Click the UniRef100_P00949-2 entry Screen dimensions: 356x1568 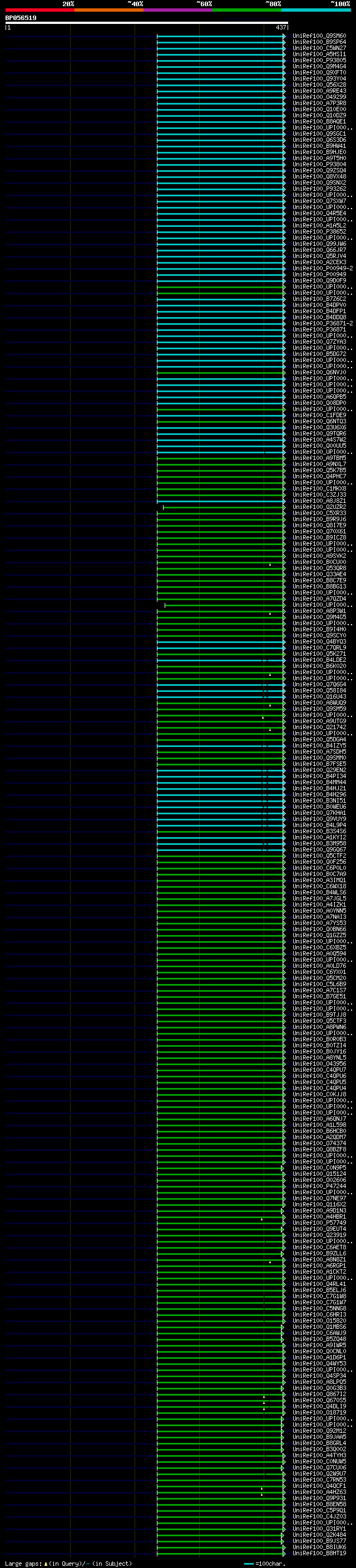(x=323, y=269)
